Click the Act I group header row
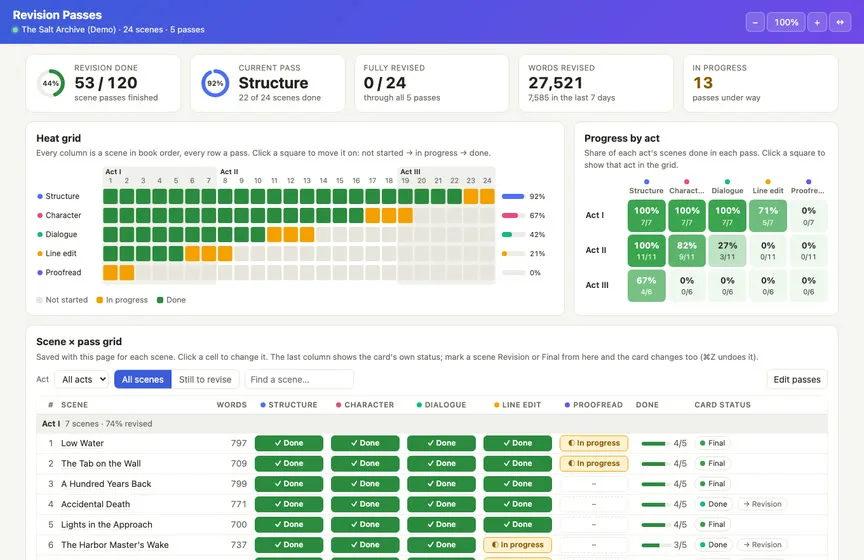The height and width of the screenshot is (560, 864). (432, 423)
